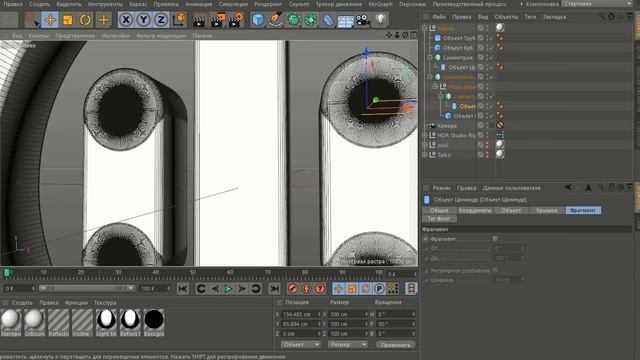Open the Рендеринг main menu
This screenshot has width=640, height=360.
click(268, 4)
